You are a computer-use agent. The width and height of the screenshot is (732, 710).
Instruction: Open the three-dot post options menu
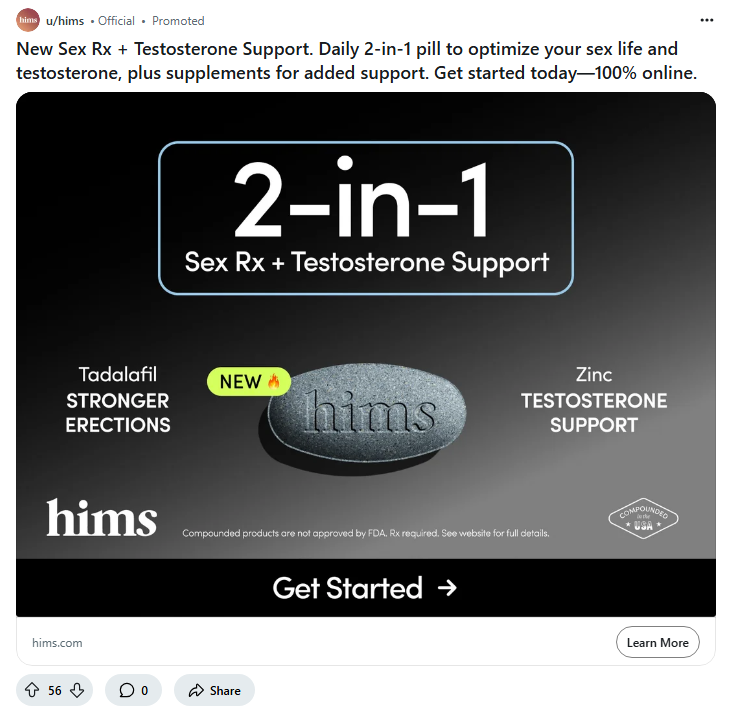[x=706, y=20]
